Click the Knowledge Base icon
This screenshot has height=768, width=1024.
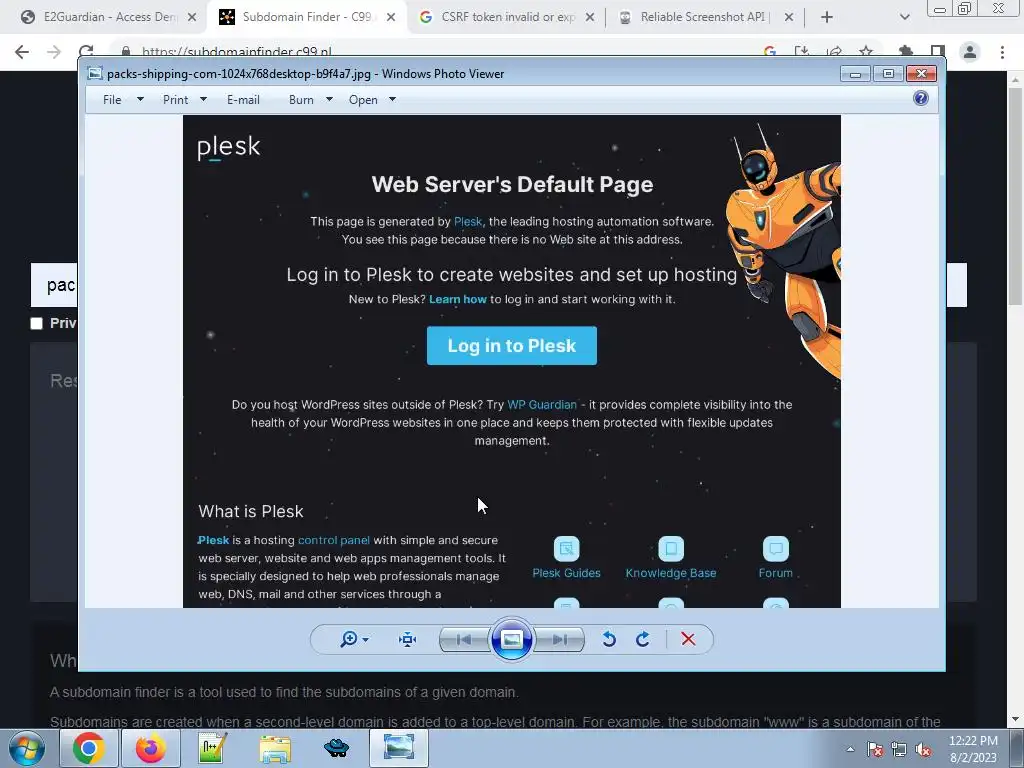[671, 549]
